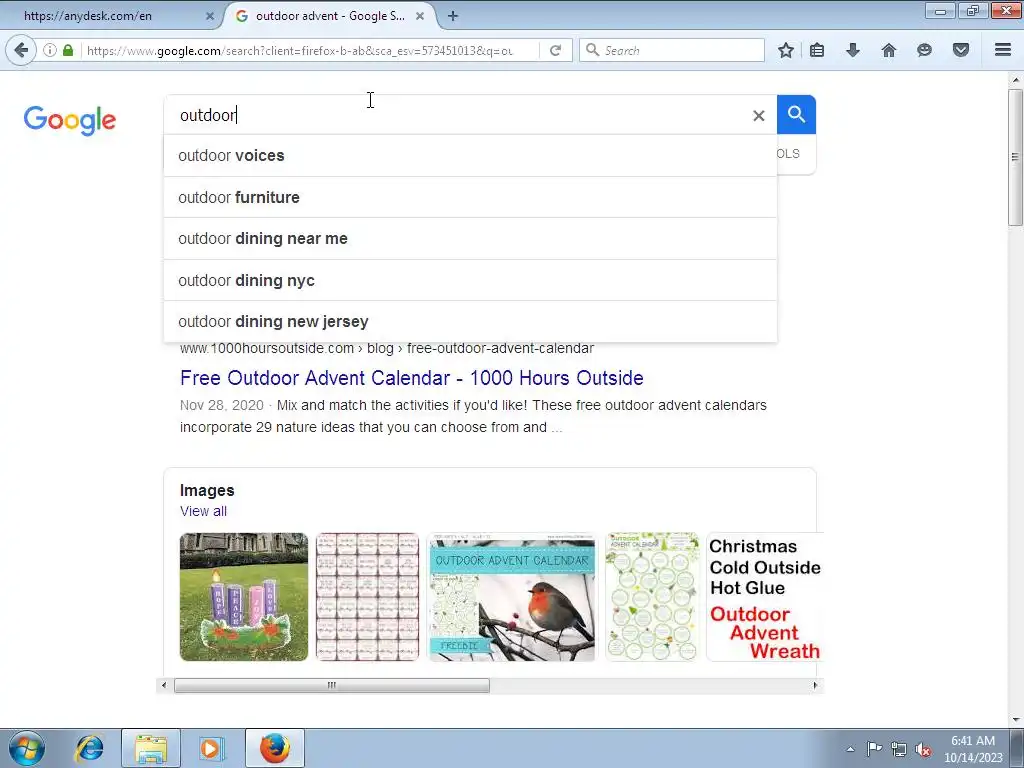Viewport: 1024px width, 768px height.
Task: Open site information icon in address bar
Action: (50, 50)
